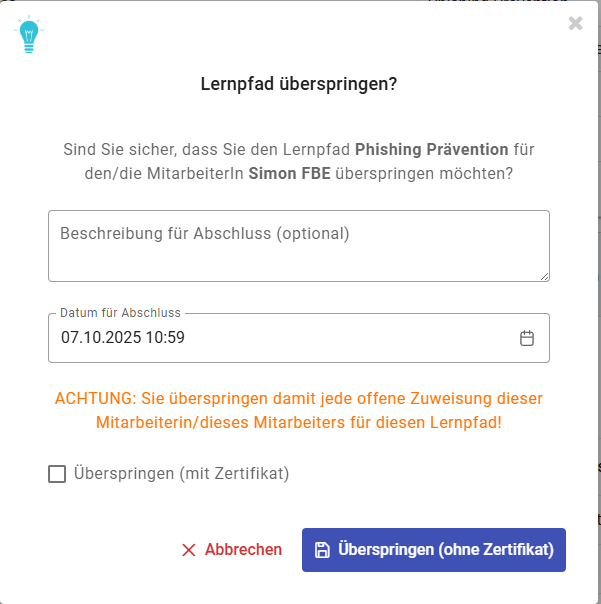
Task: Close the dialog with the X icon
Action: [575, 23]
